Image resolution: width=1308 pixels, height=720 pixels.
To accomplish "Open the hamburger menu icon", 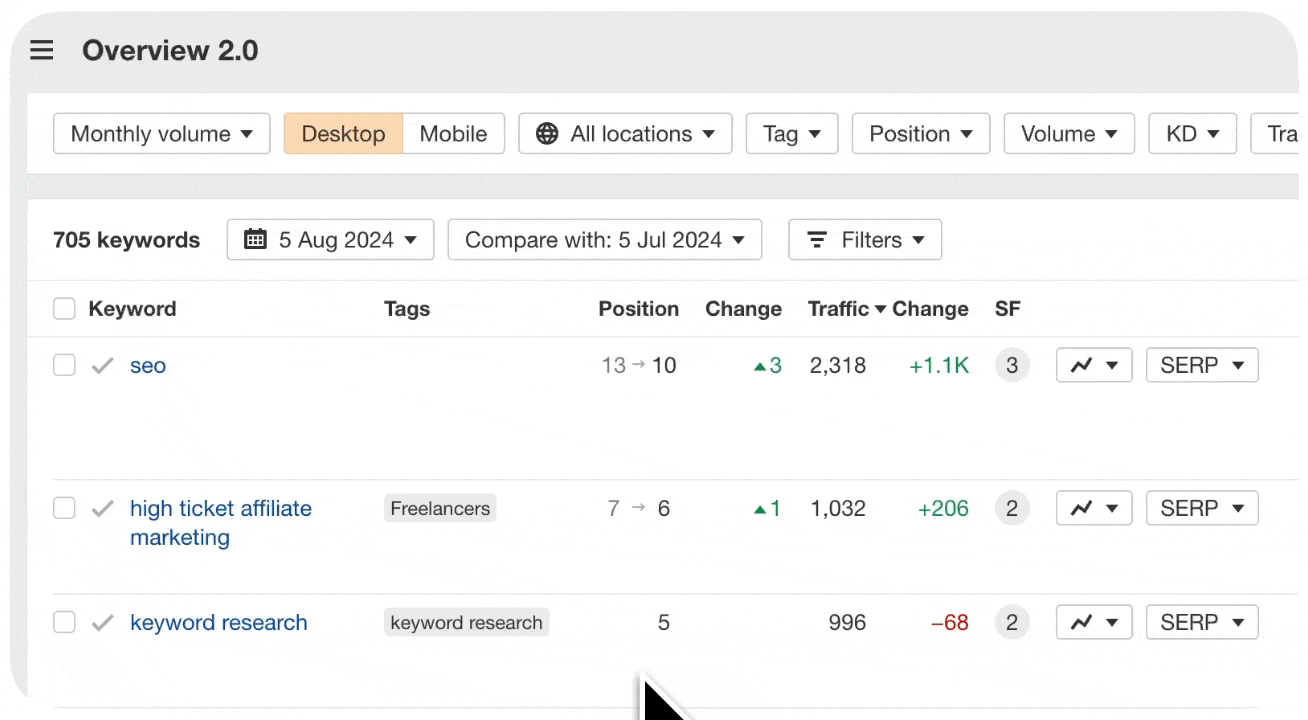I will pyautogui.click(x=41, y=50).
